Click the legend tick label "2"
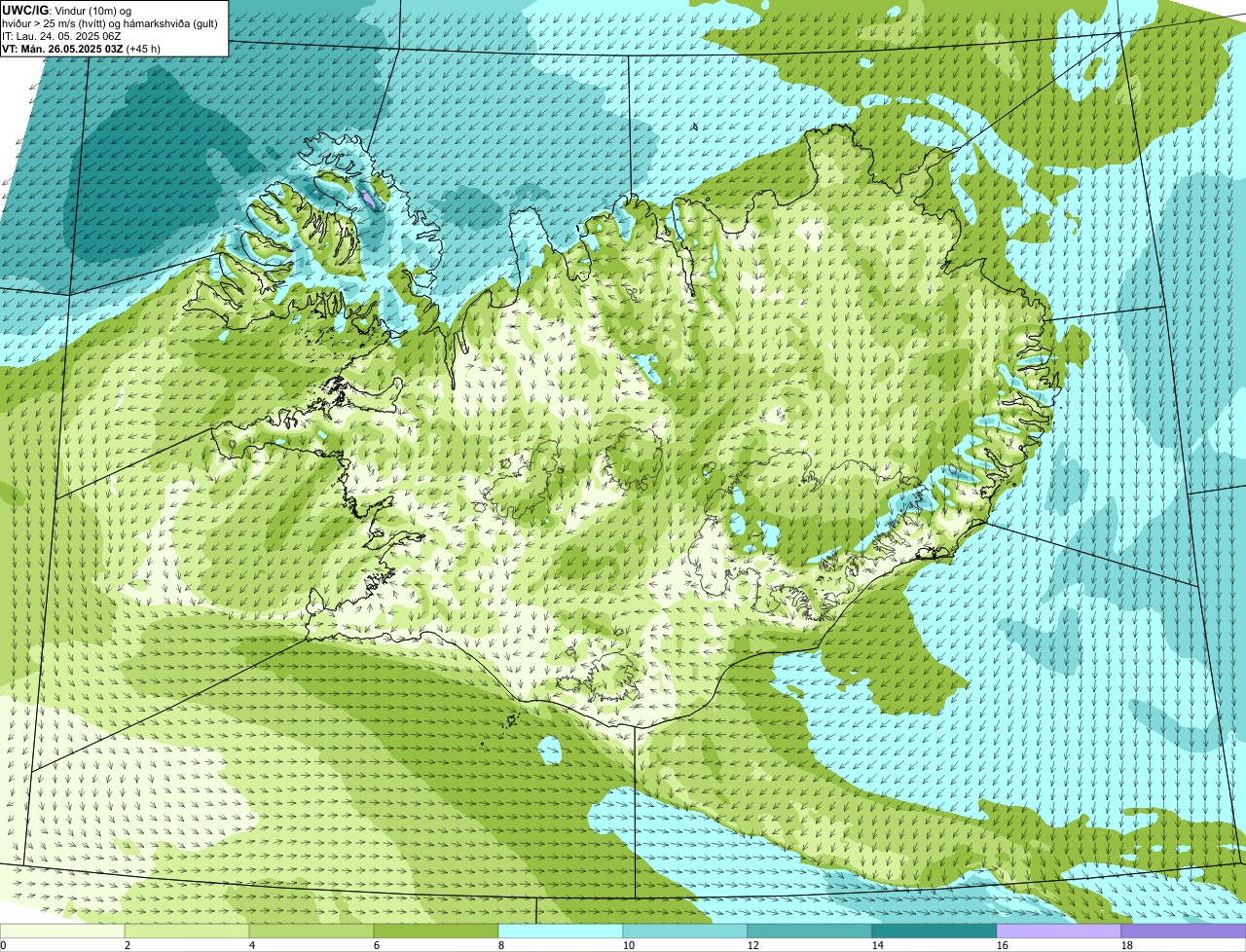1246x952 pixels. [x=127, y=945]
